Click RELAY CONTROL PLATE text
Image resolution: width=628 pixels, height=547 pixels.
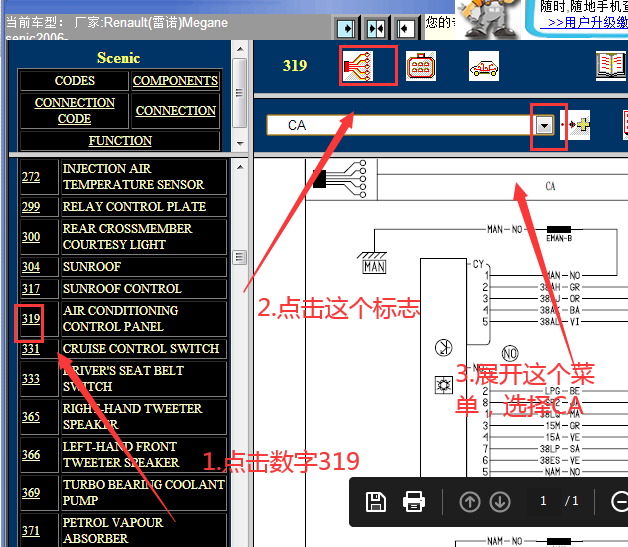pos(134,207)
